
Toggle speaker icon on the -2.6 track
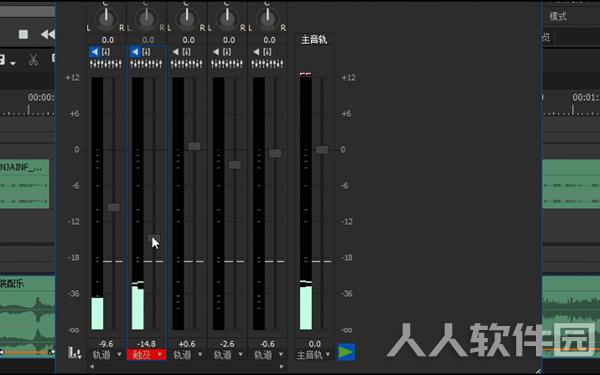point(216,52)
